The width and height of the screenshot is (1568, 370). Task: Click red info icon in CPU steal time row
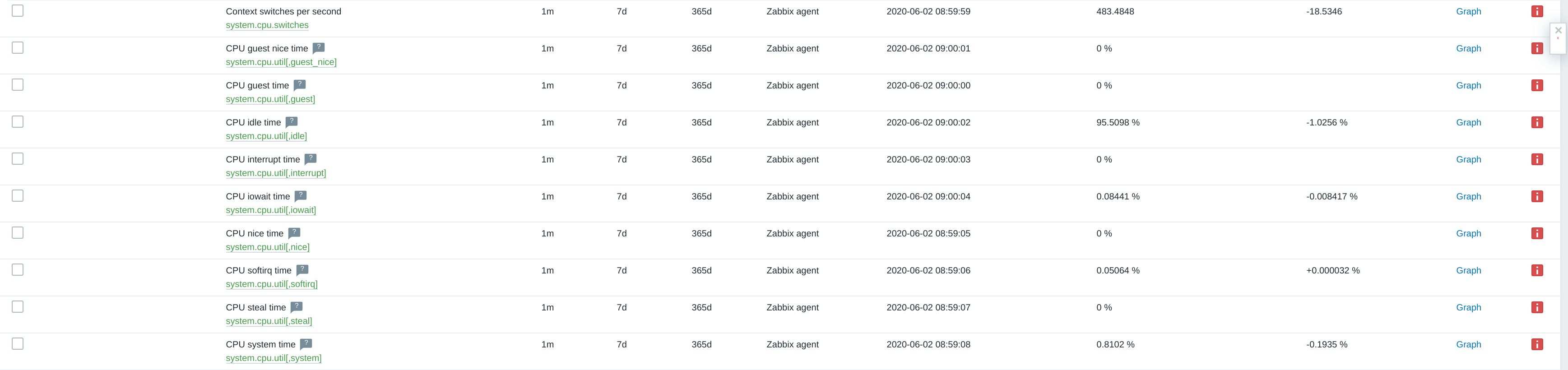(1537, 307)
